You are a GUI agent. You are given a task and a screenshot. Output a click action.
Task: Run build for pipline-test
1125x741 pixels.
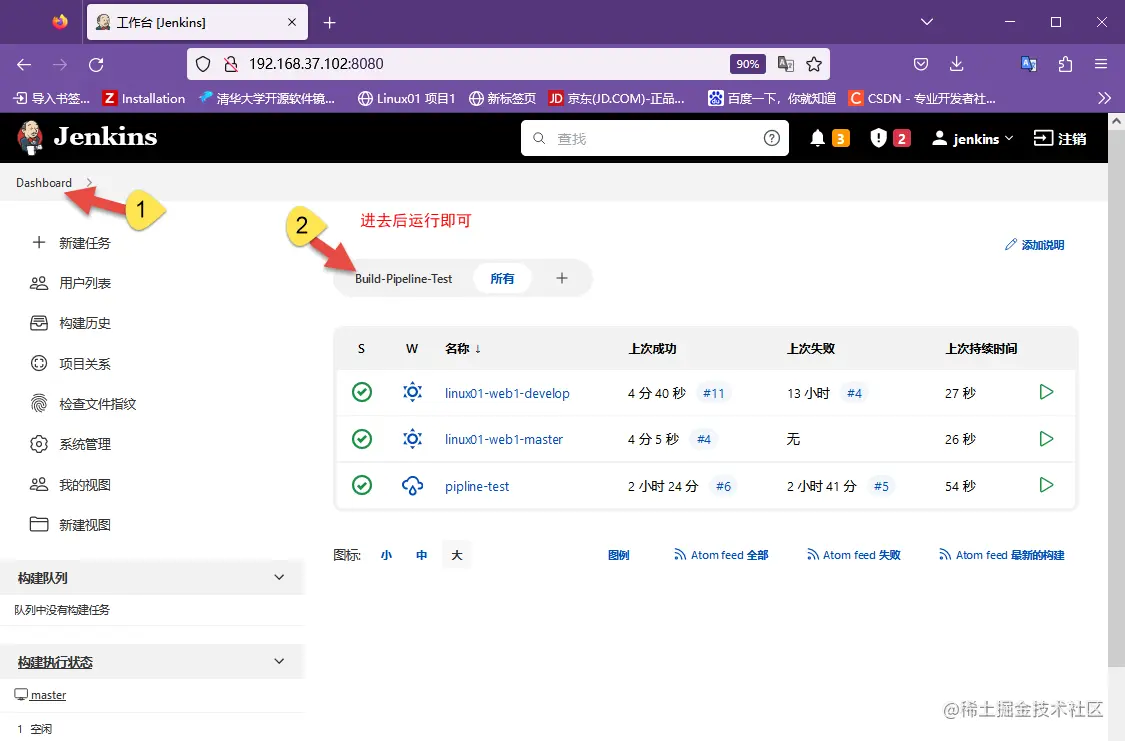point(1046,485)
